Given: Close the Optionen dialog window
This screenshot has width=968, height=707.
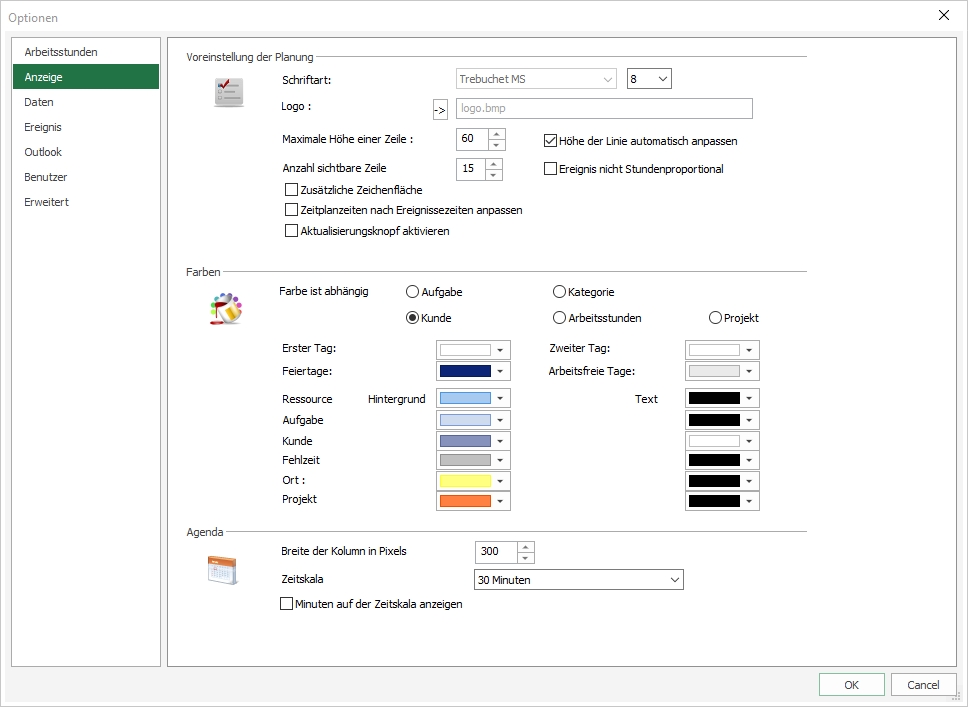Looking at the screenshot, I should [943, 15].
